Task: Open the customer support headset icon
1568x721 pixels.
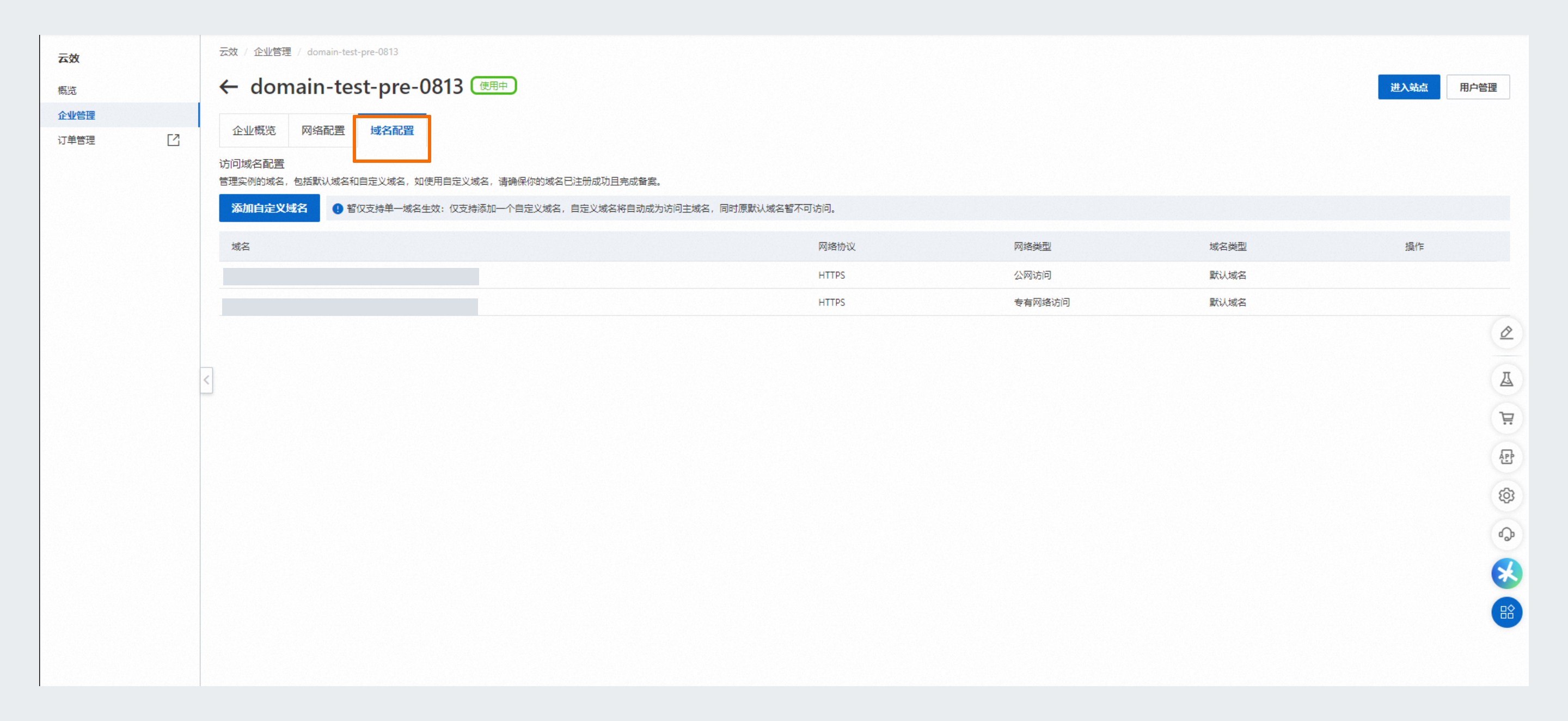Action: pos(1506,535)
